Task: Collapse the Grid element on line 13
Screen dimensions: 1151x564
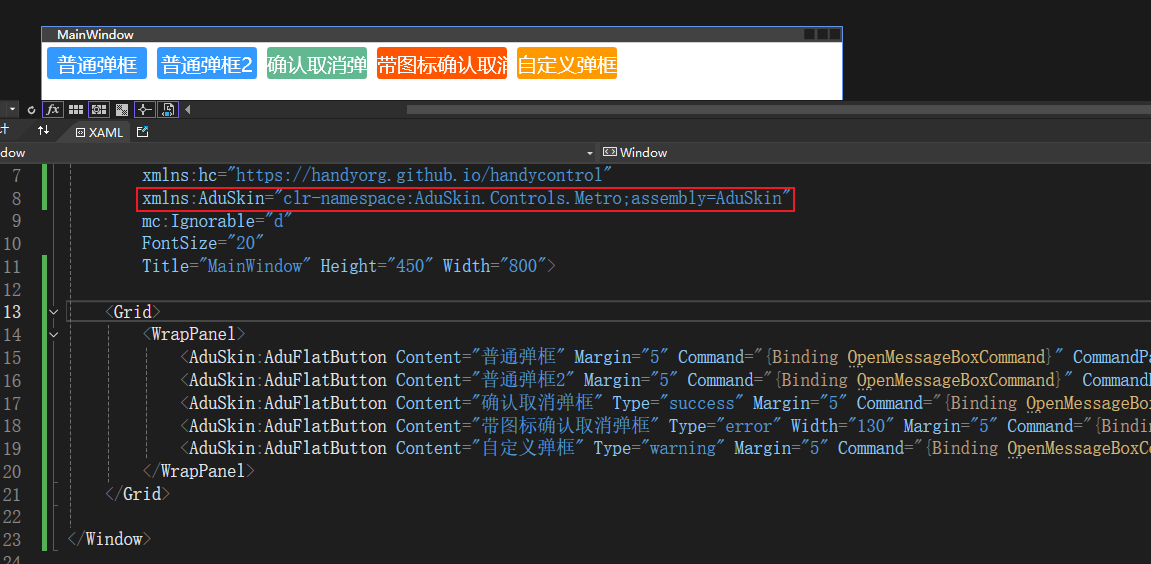Action: (x=53, y=311)
